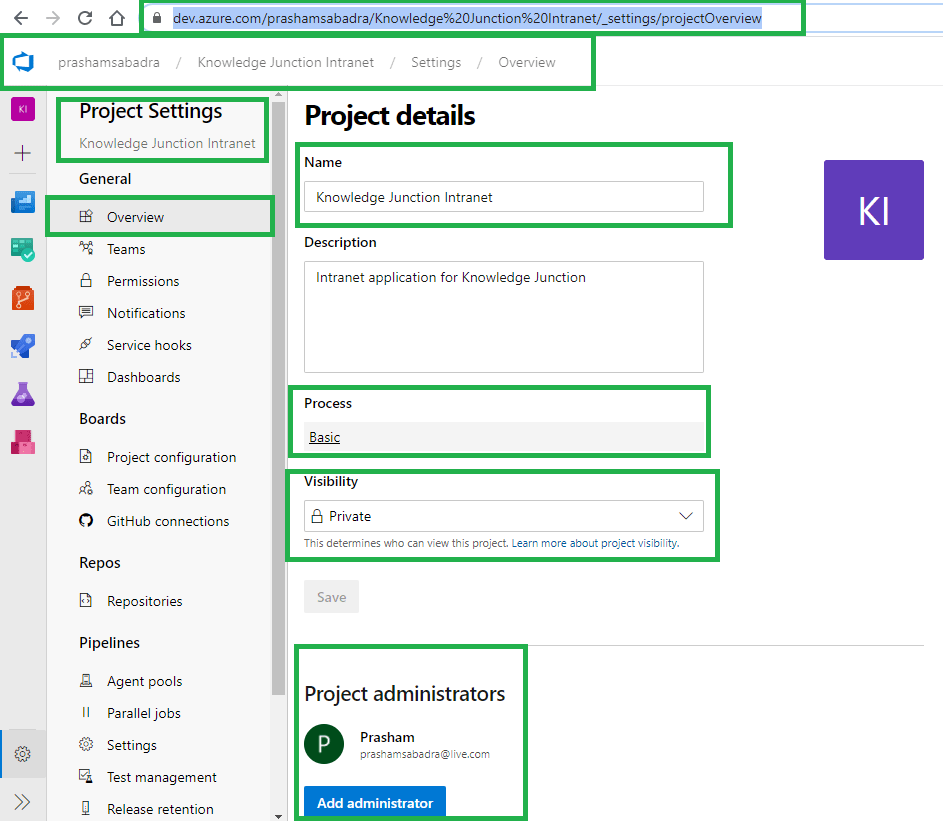The image size is (943, 821).
Task: Click the Project settings gear icon
Action: point(23,754)
